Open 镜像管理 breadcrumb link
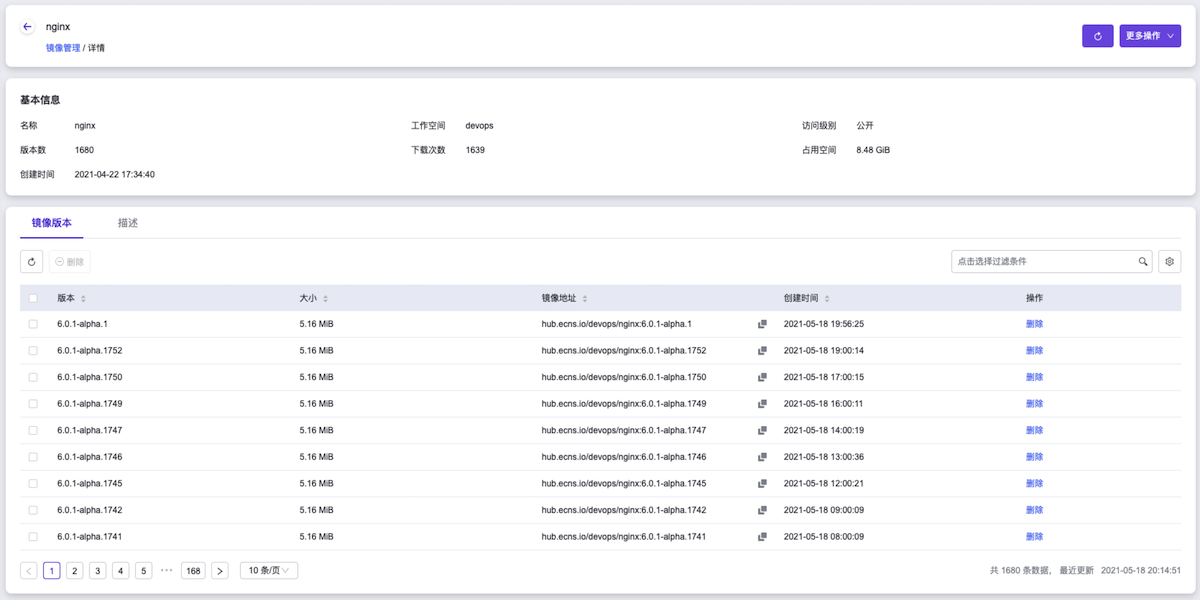The height and width of the screenshot is (600, 1200). 63,48
